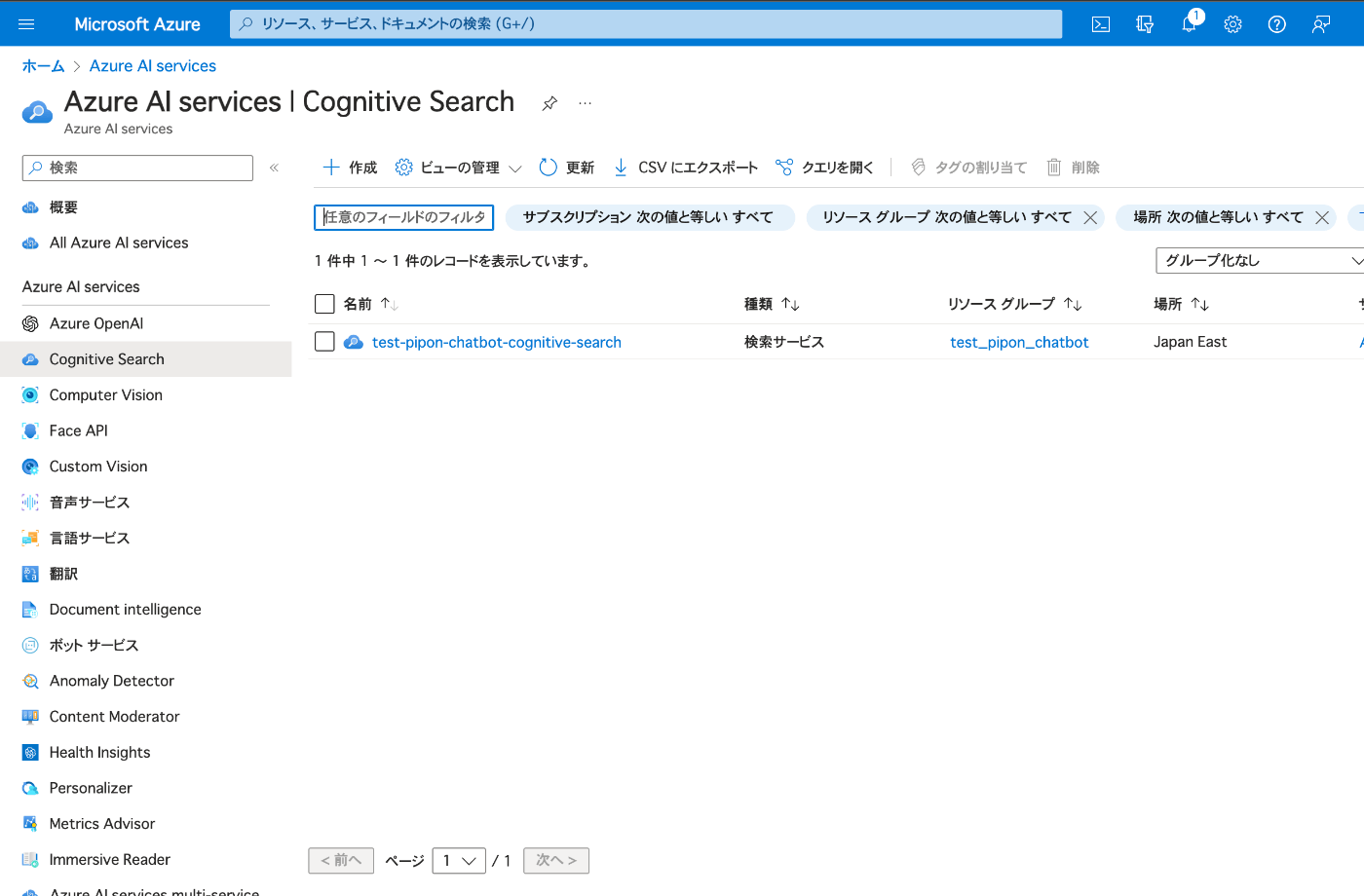Open the directories and subscriptions filter icon
Screen dimensions: 1364x896
(x=1145, y=24)
